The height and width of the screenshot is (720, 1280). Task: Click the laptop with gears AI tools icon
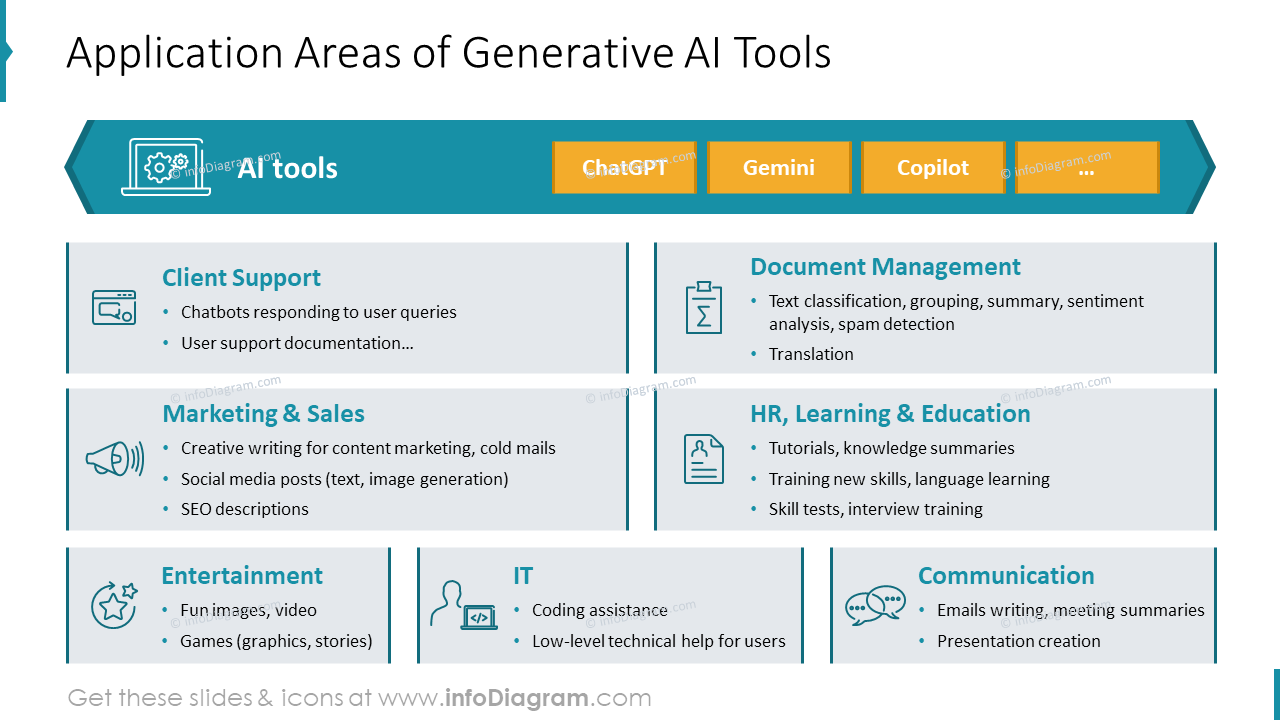tap(166, 167)
